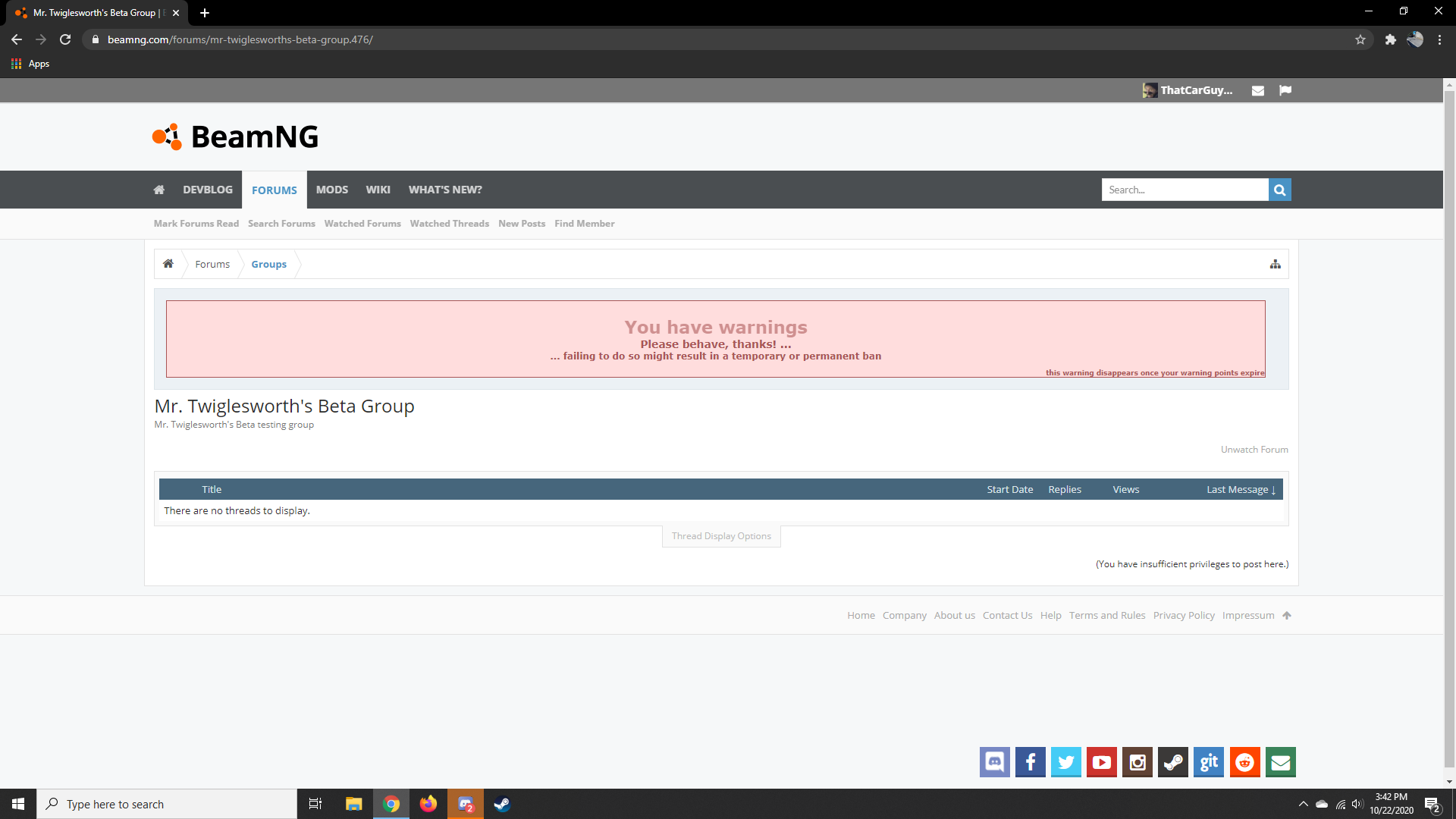Expand Thread Display Options
This screenshot has width=1456, height=819.
point(721,536)
